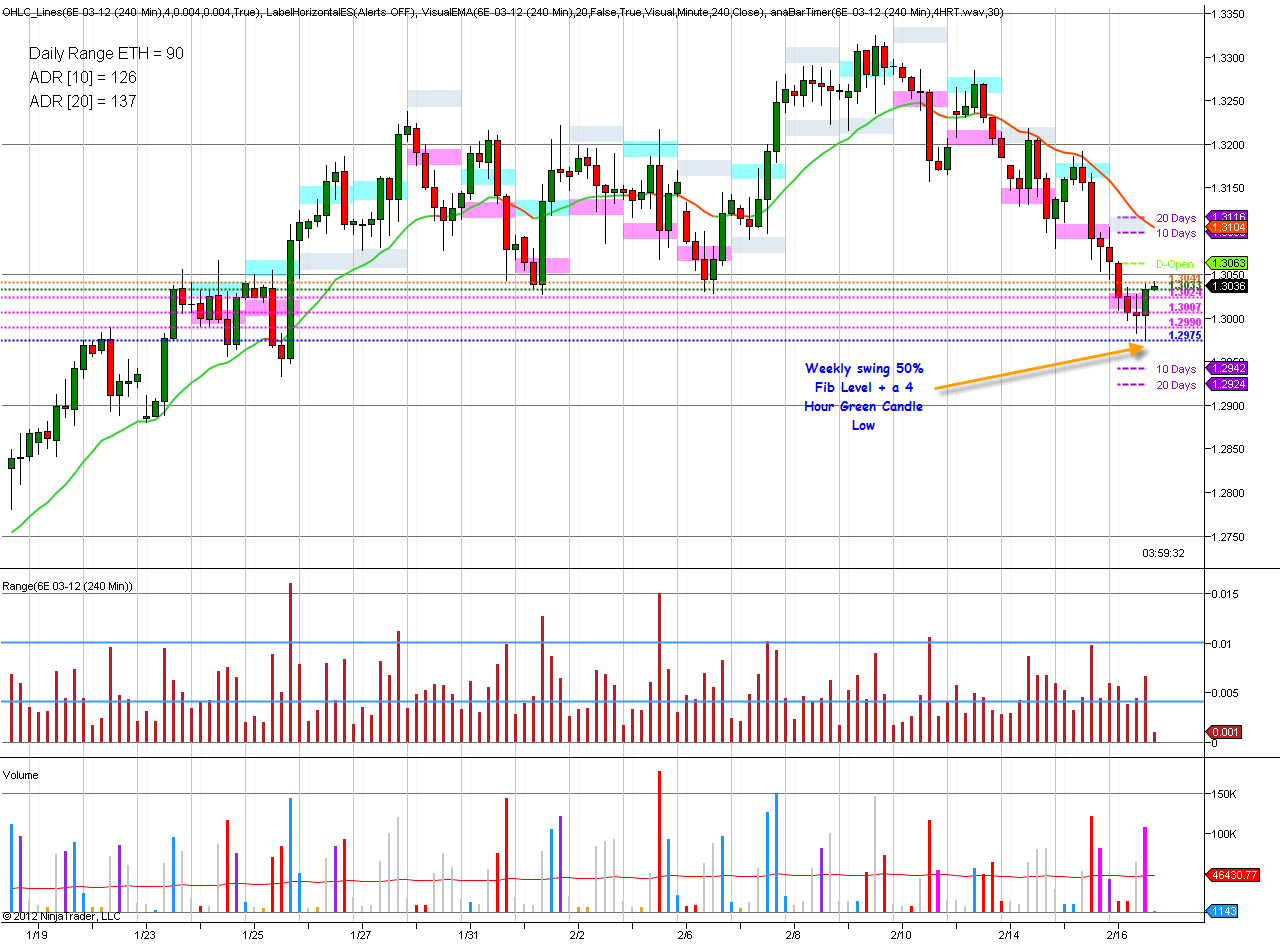Click the 1/23 date on time axis

(x=145, y=935)
